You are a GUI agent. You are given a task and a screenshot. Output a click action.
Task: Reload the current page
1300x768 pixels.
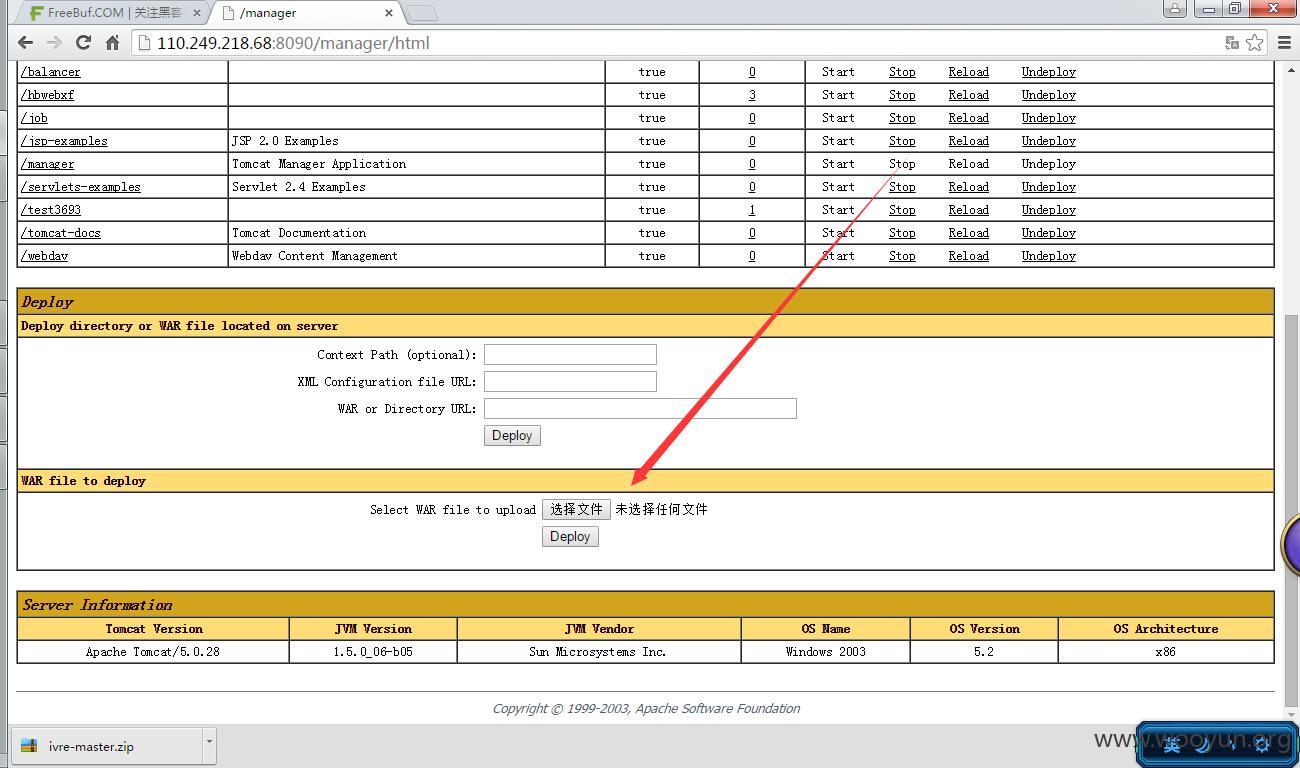click(84, 43)
